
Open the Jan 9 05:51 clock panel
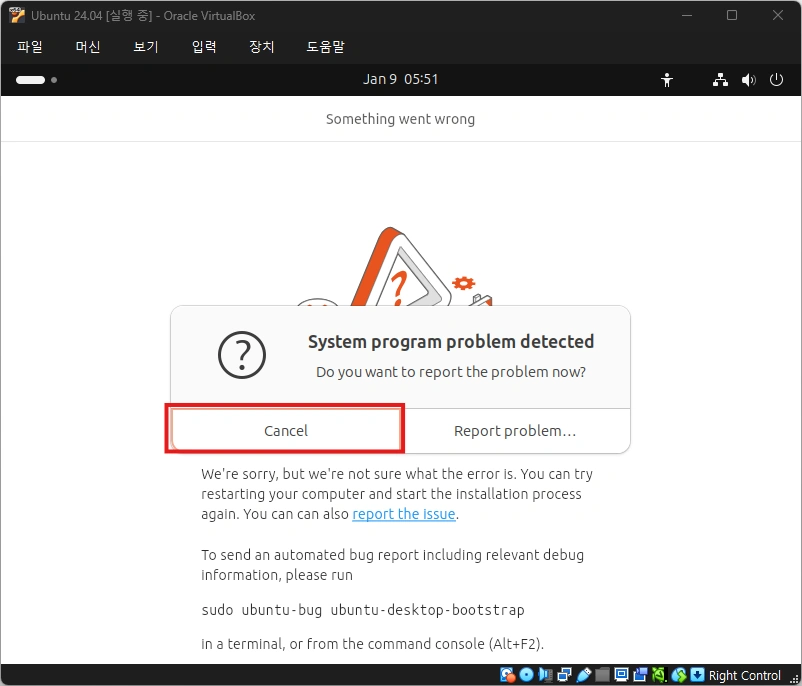point(400,79)
